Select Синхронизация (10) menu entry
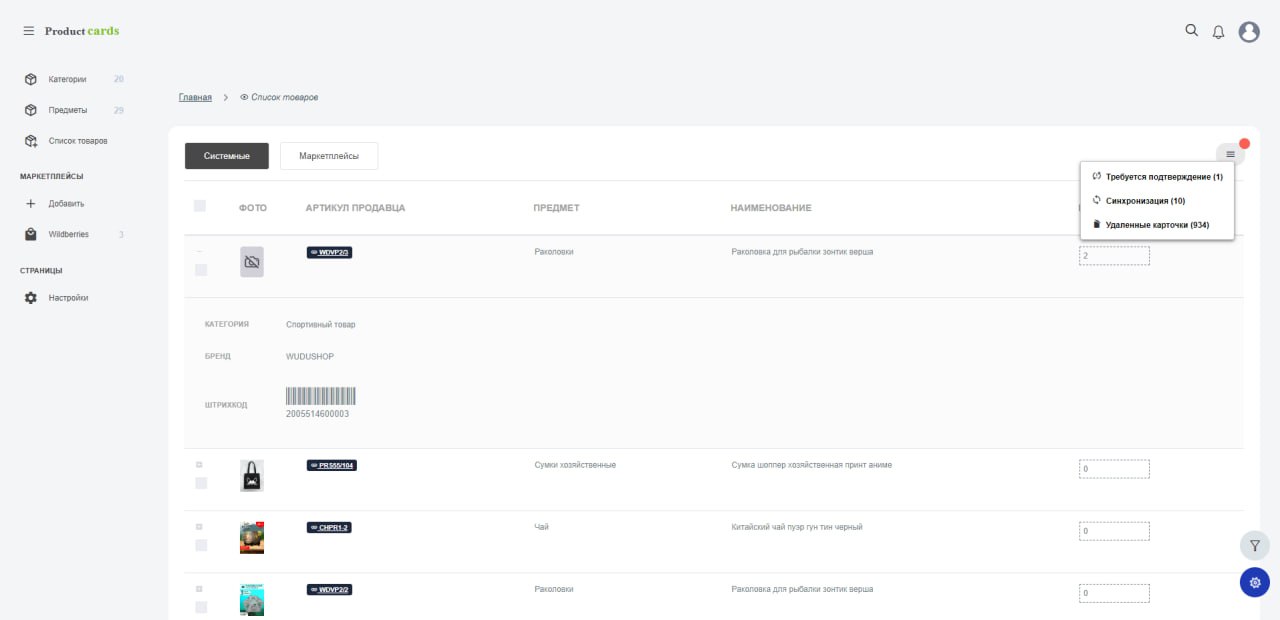The height and width of the screenshot is (620, 1280). (1157, 200)
